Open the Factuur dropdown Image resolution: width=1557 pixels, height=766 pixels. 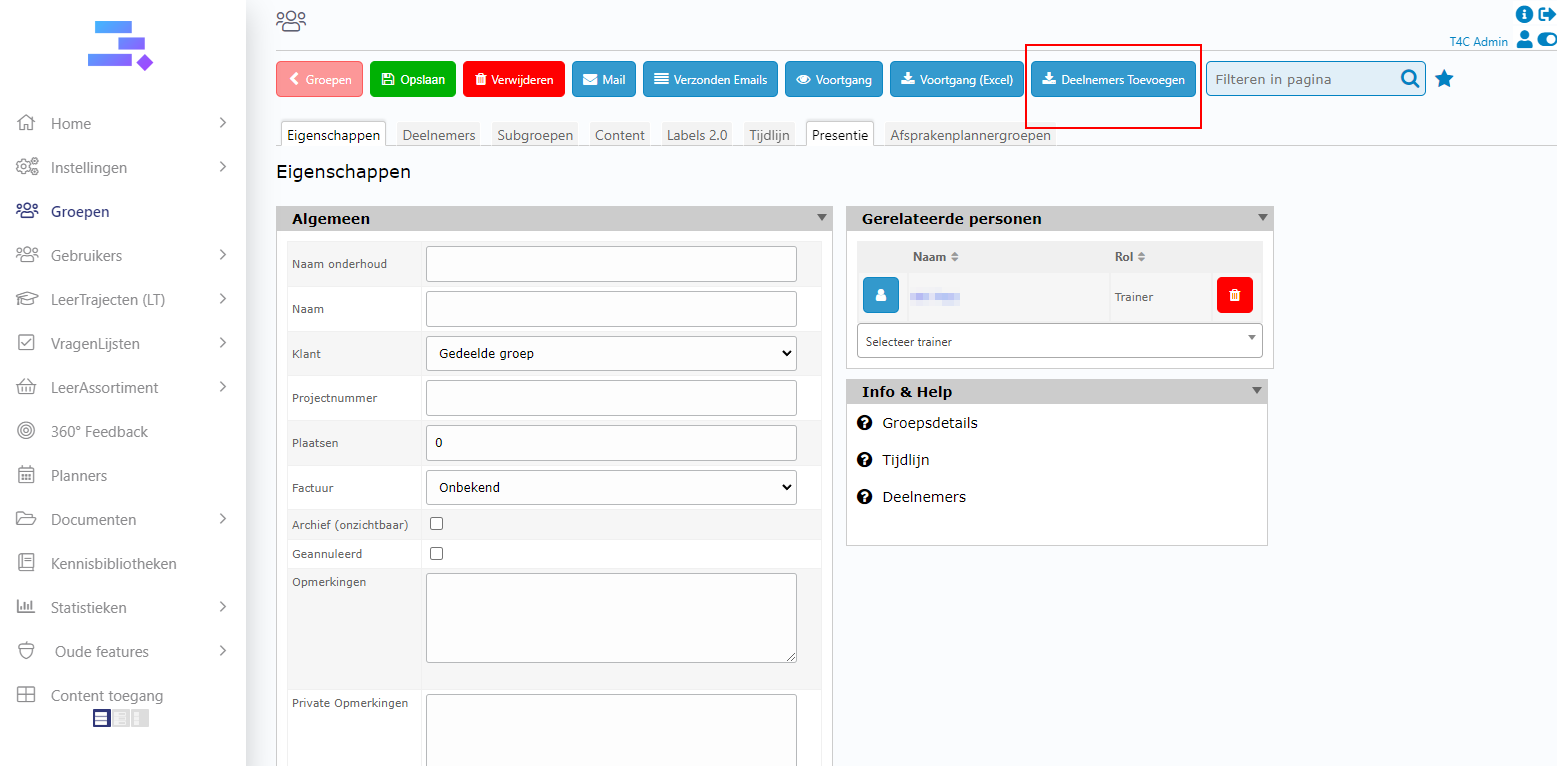click(x=611, y=488)
